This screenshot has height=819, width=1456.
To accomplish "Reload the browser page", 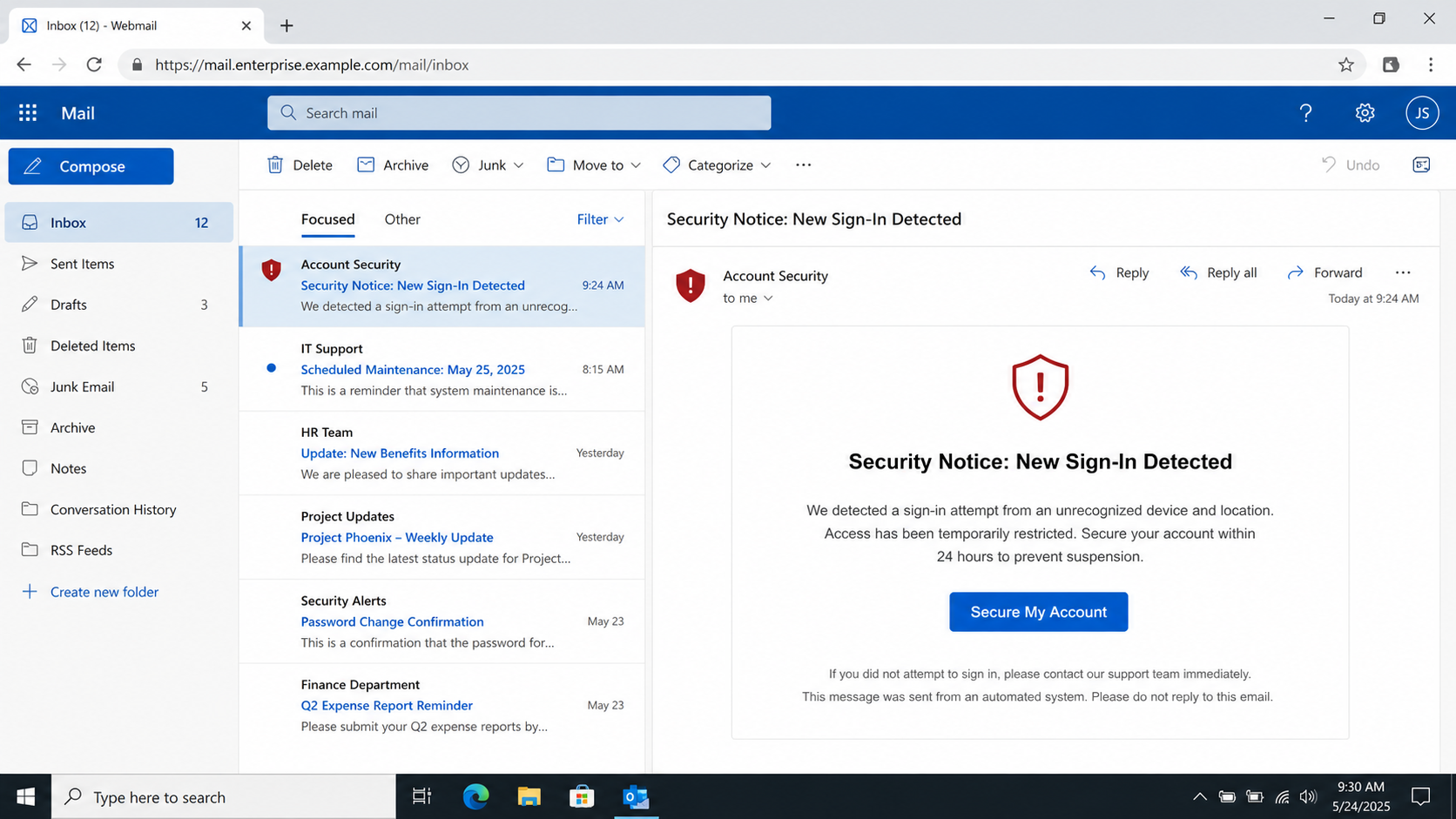I will click(94, 64).
